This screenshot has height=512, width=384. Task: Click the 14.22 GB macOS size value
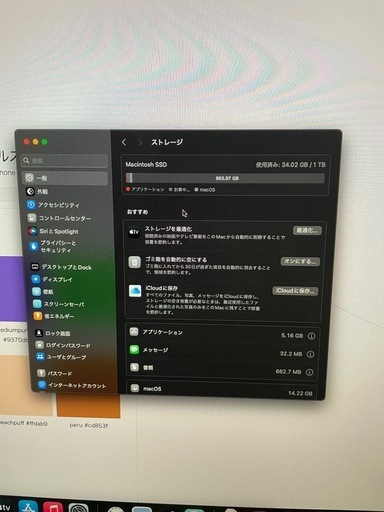click(300, 393)
